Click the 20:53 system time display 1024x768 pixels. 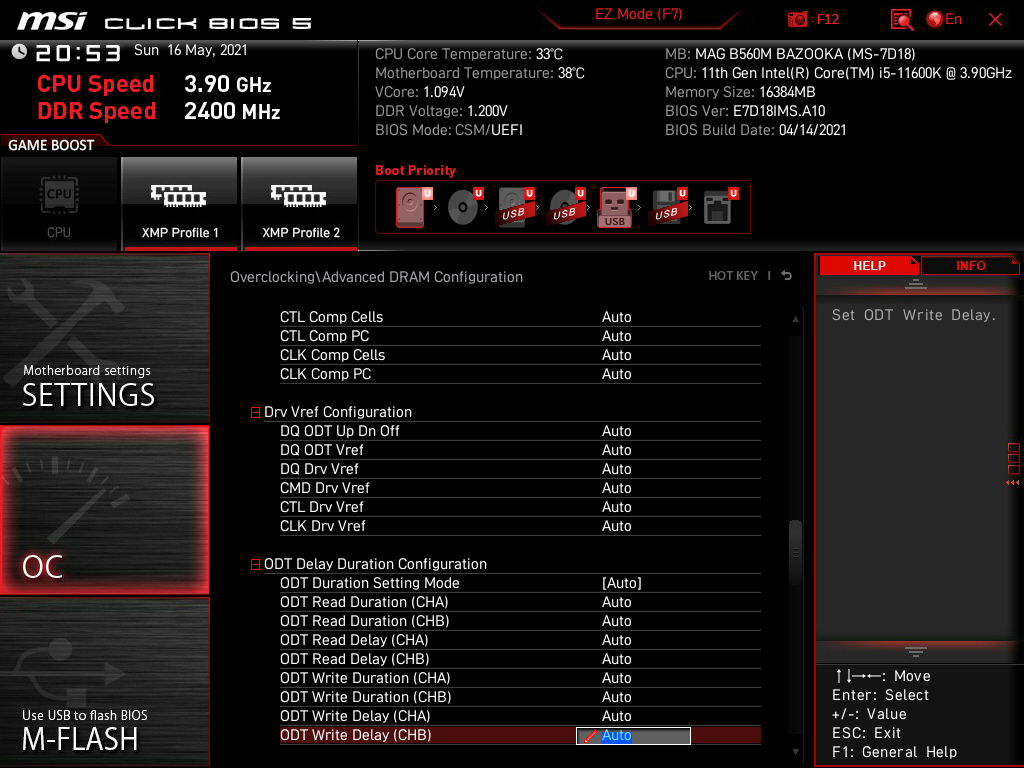(x=78, y=53)
